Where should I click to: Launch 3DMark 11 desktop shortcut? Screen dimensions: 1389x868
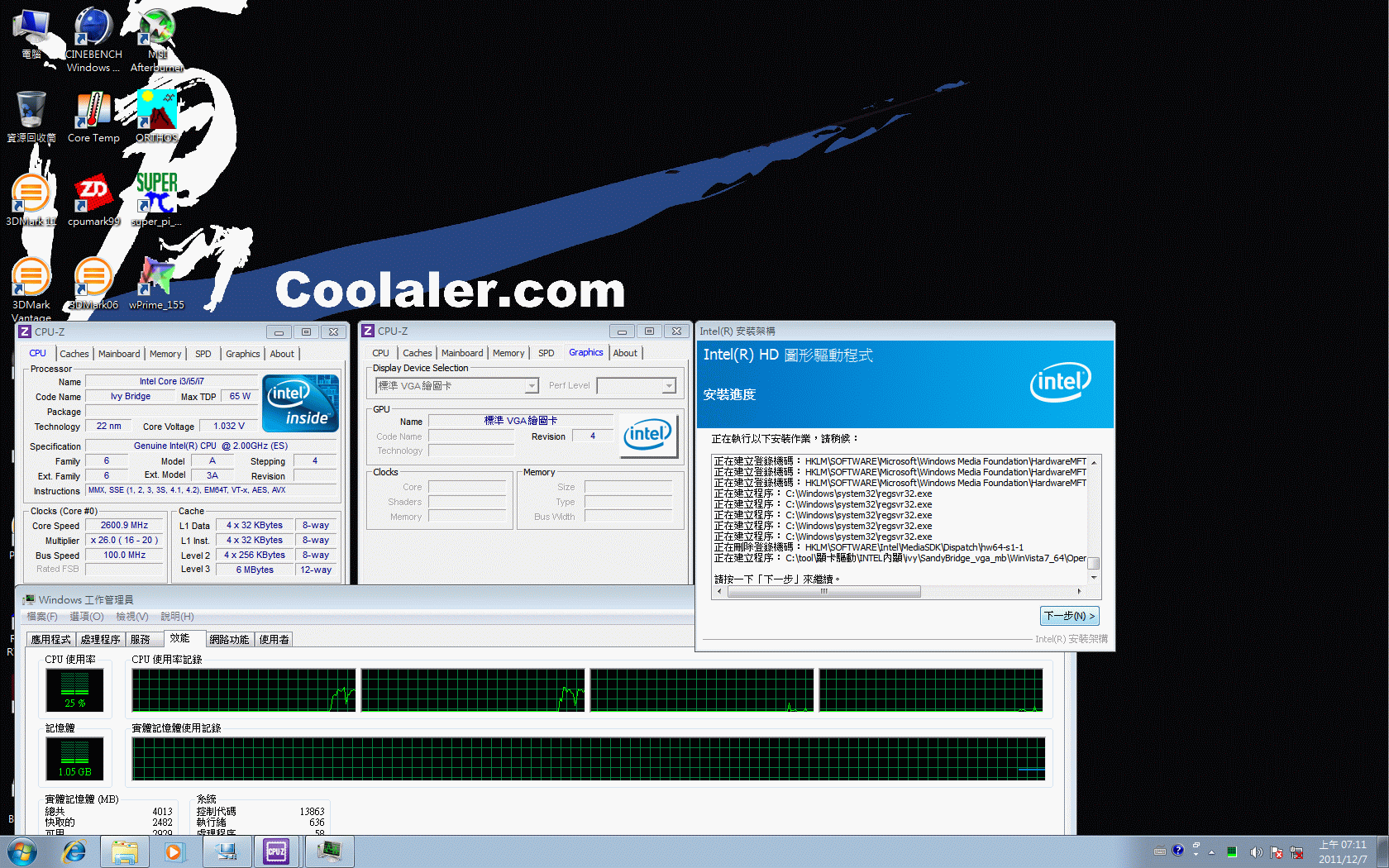[x=31, y=199]
